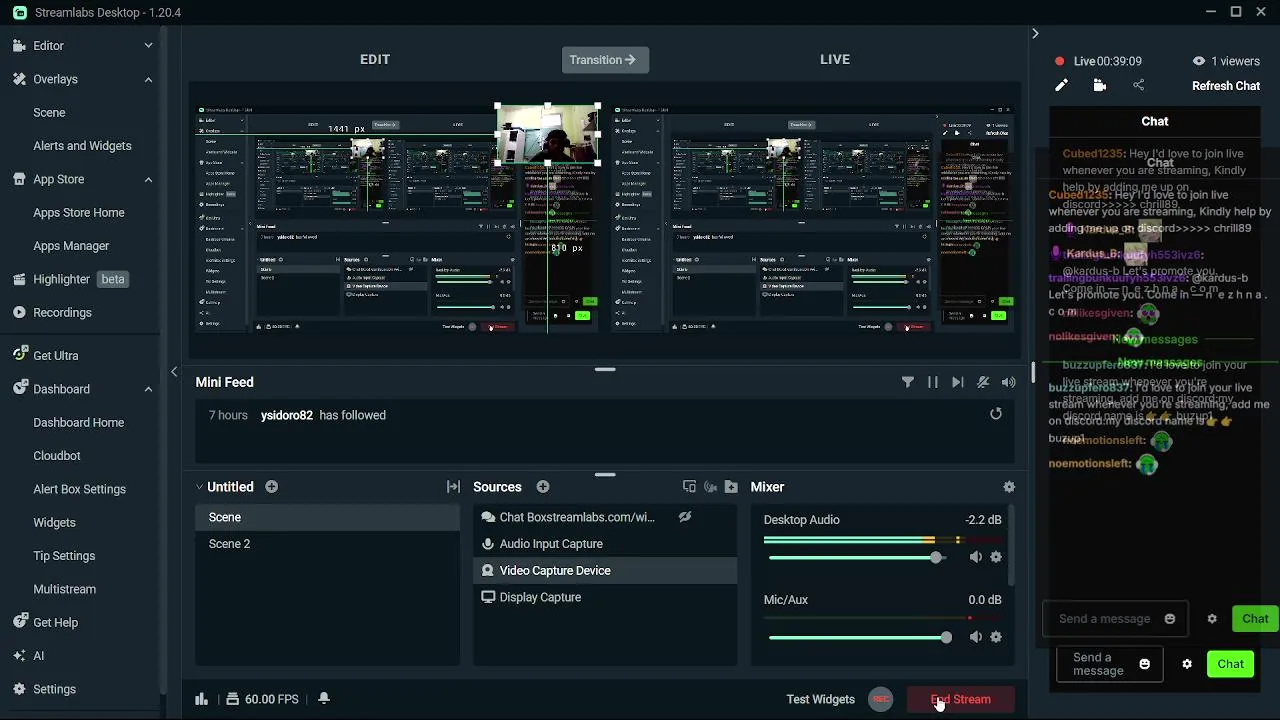
Task: Add a new source with the plus icon
Action: [543, 487]
